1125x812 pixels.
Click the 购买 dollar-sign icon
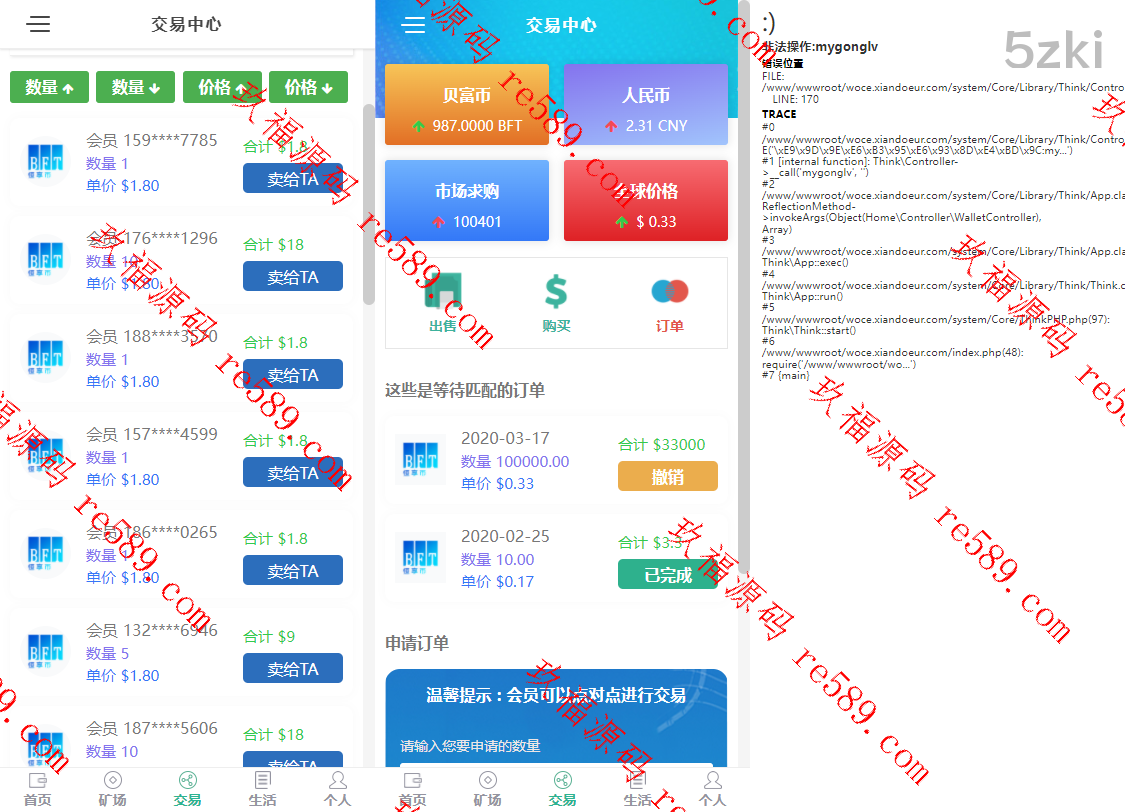[556, 292]
